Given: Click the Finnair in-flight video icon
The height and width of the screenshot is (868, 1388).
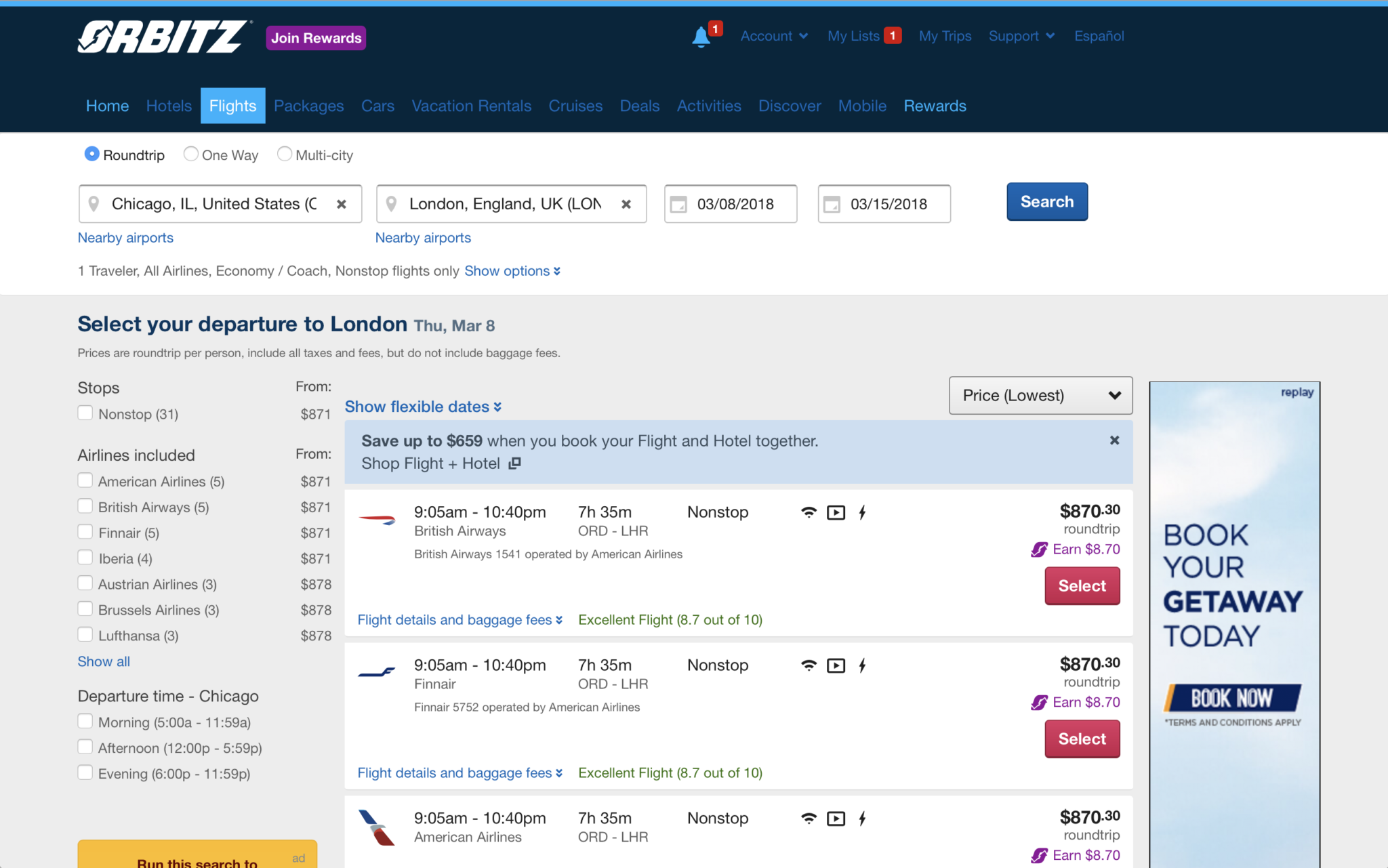Looking at the screenshot, I should click(x=836, y=666).
